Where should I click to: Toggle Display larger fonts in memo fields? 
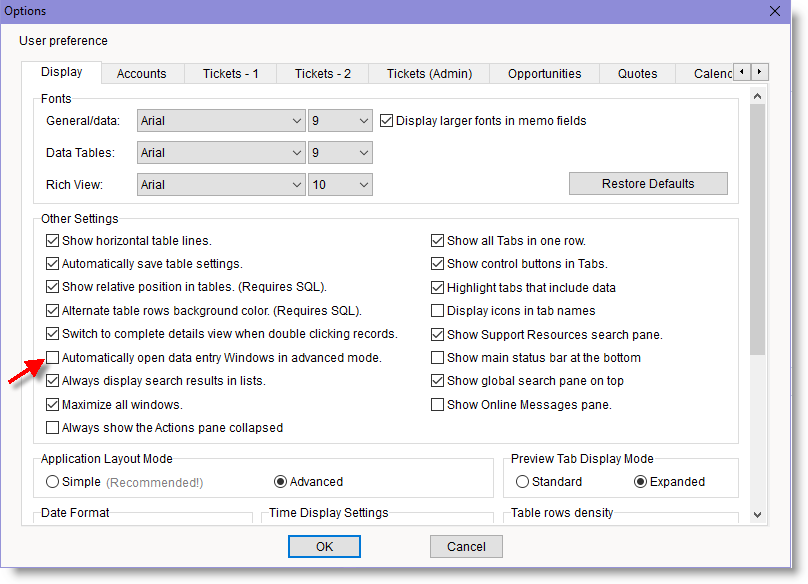pos(387,121)
